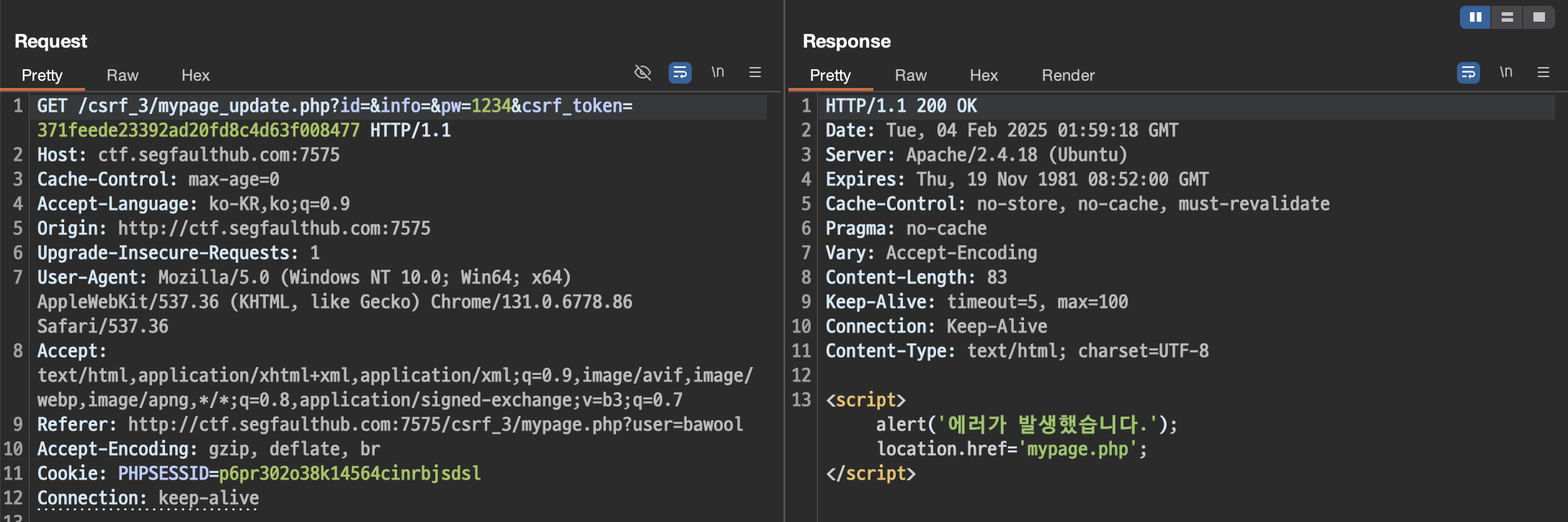Open Request panel hamburger options menu
The width and height of the screenshot is (1568, 522).
(x=755, y=72)
